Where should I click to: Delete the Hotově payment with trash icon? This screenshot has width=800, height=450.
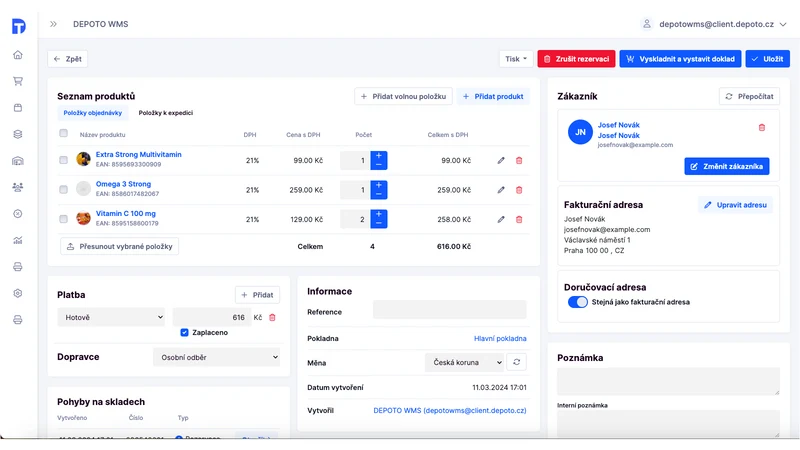coord(272,317)
